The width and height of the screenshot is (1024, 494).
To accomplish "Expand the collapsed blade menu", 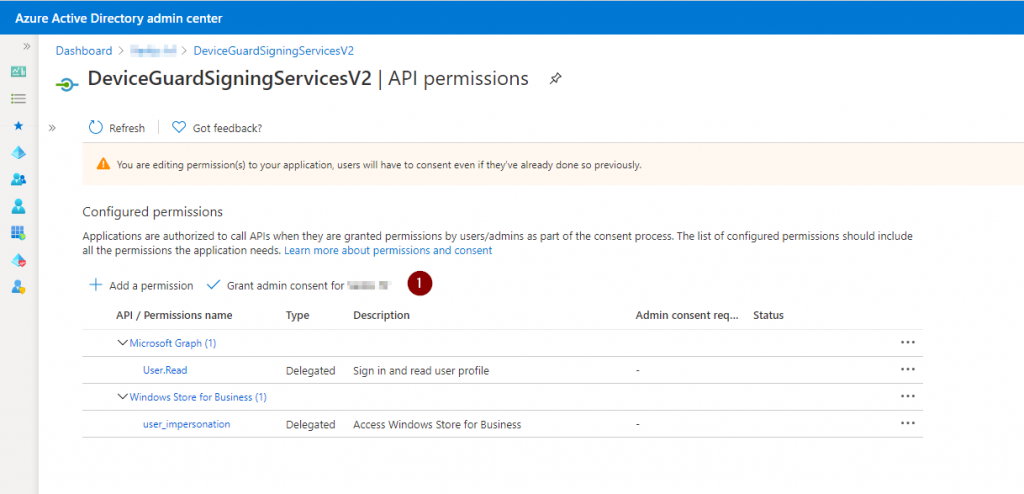I will 52,127.
